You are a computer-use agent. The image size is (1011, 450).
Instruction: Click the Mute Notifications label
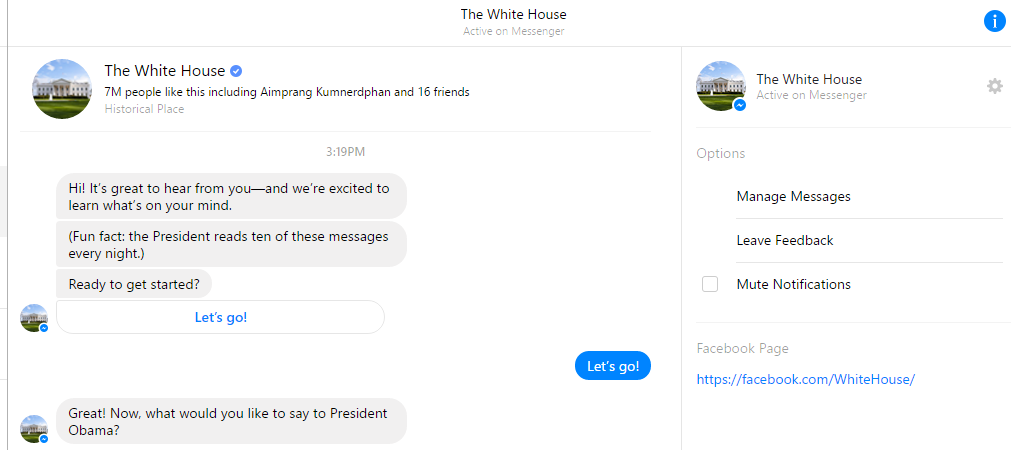click(x=794, y=284)
